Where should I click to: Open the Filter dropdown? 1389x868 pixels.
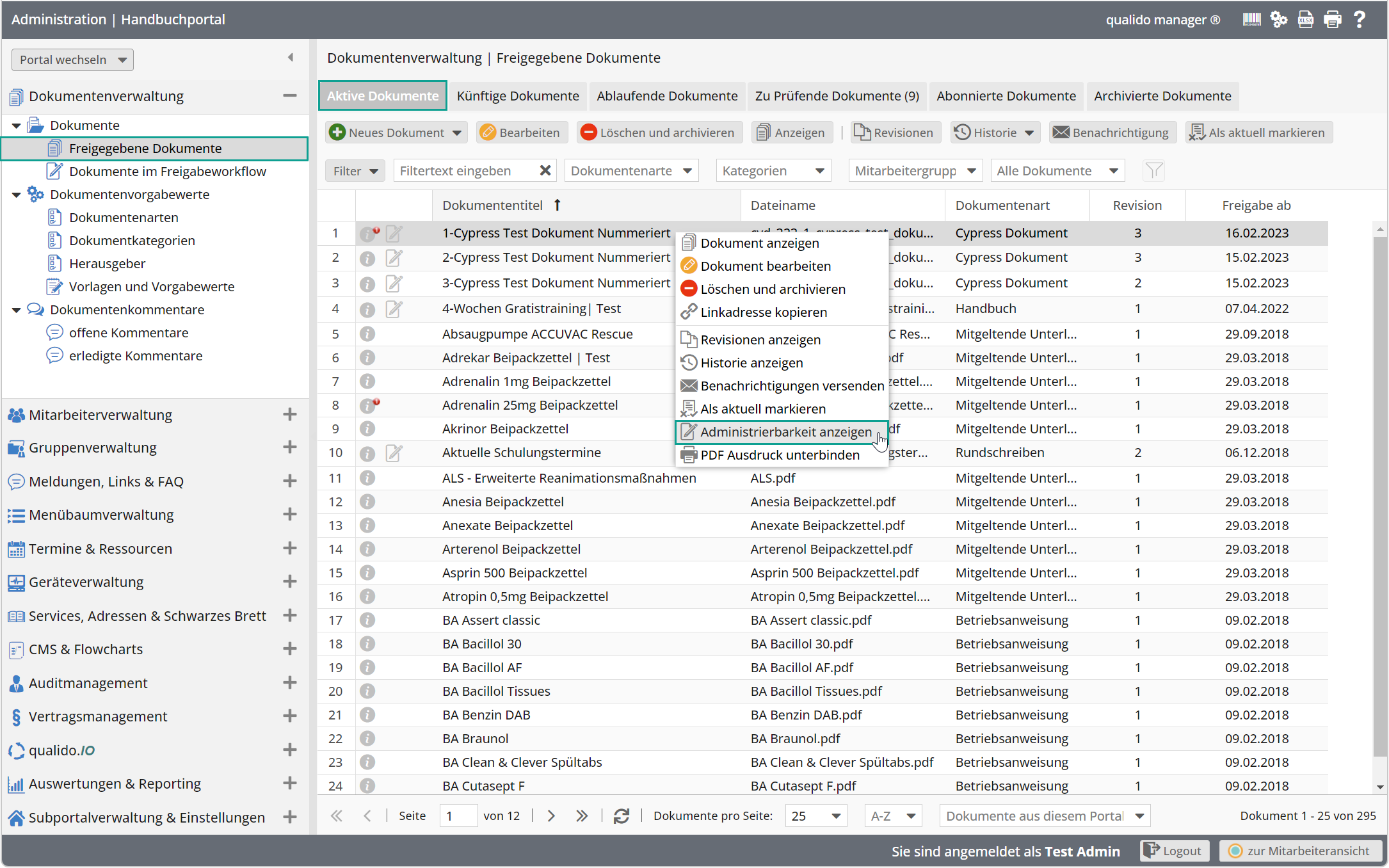tap(355, 171)
